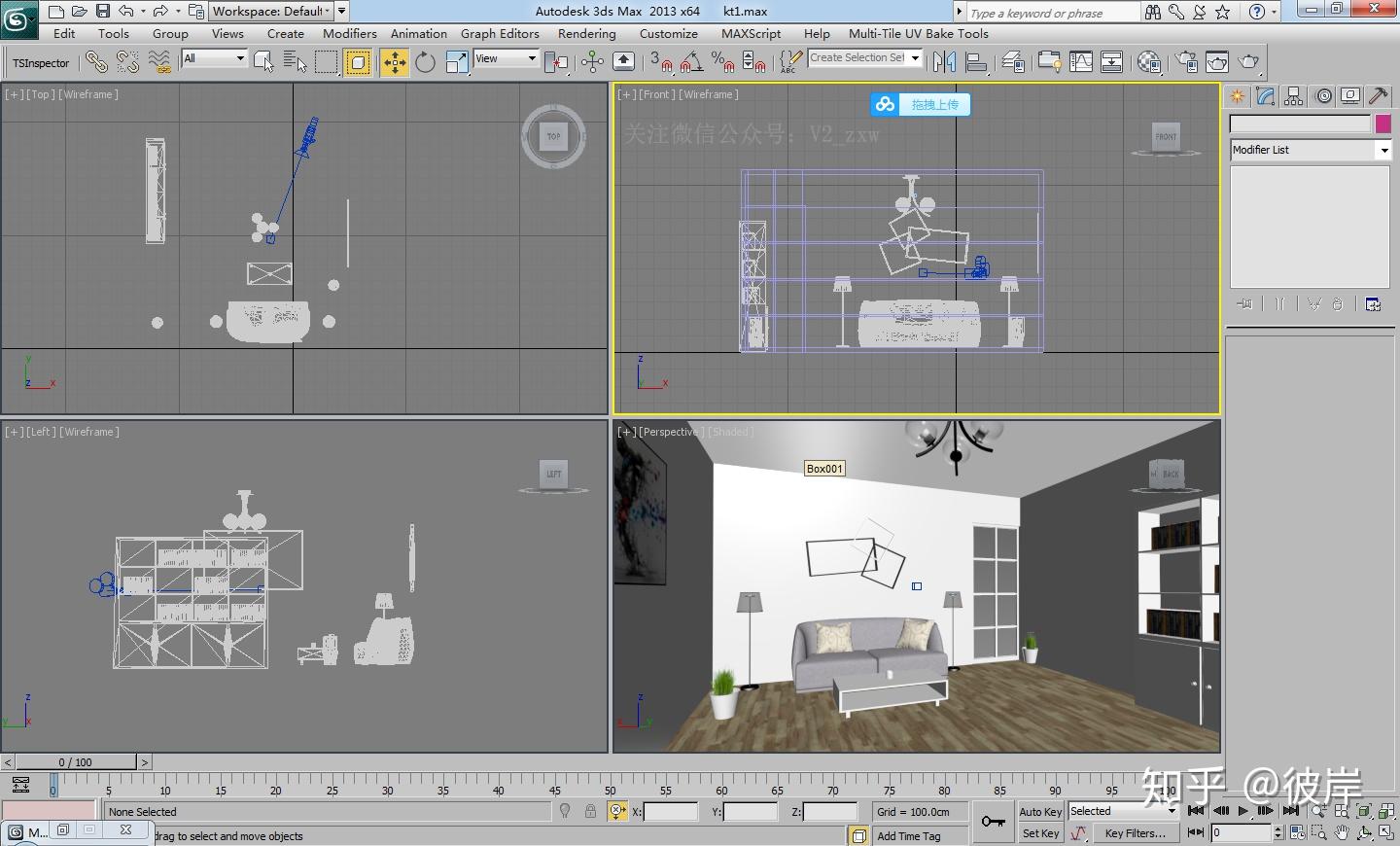Screen dimensions: 1400x846
Task: Switch to the Hierarchy panel tab
Action: click(x=1293, y=95)
